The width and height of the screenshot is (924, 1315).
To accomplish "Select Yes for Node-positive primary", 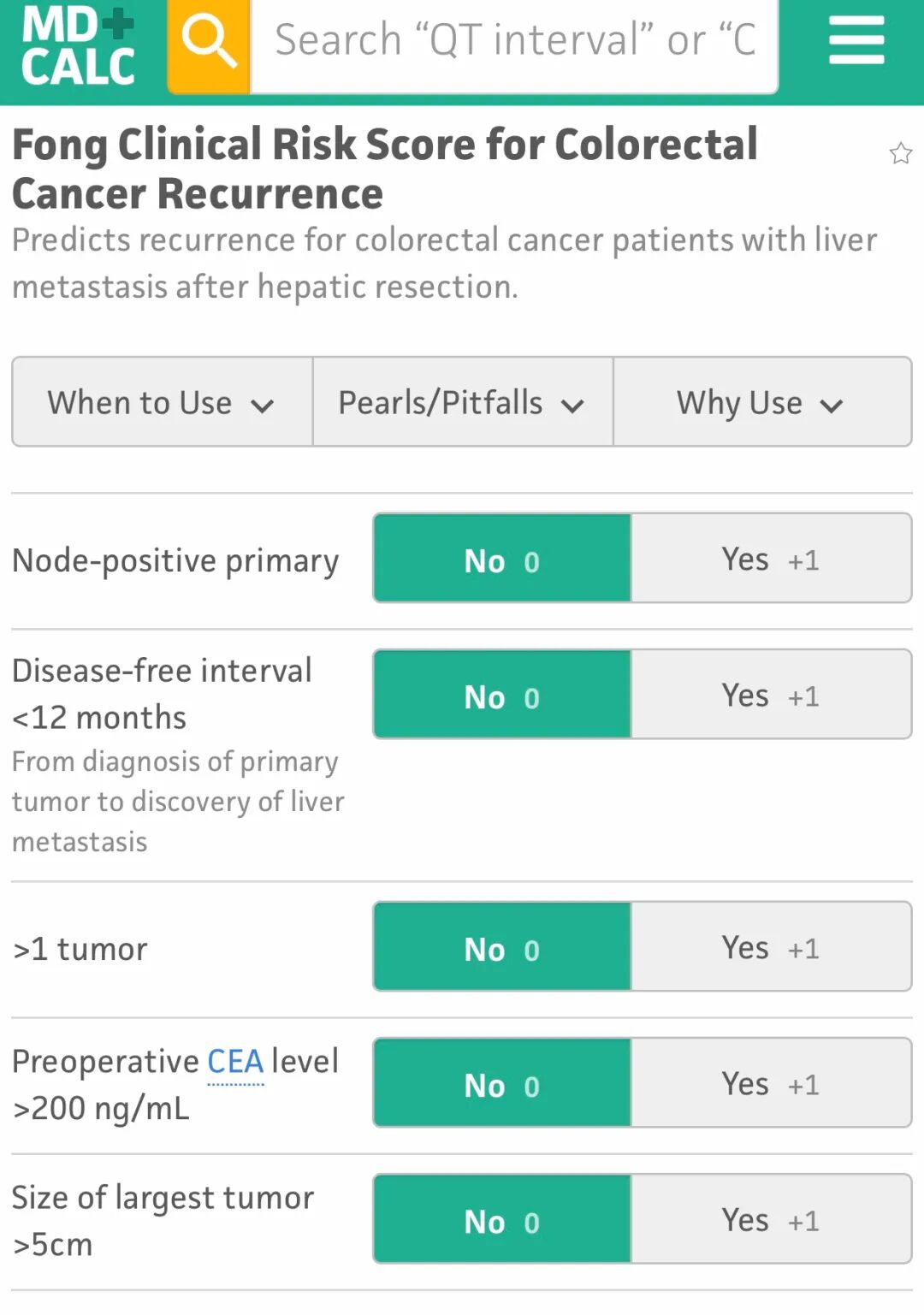I will 770,560.
